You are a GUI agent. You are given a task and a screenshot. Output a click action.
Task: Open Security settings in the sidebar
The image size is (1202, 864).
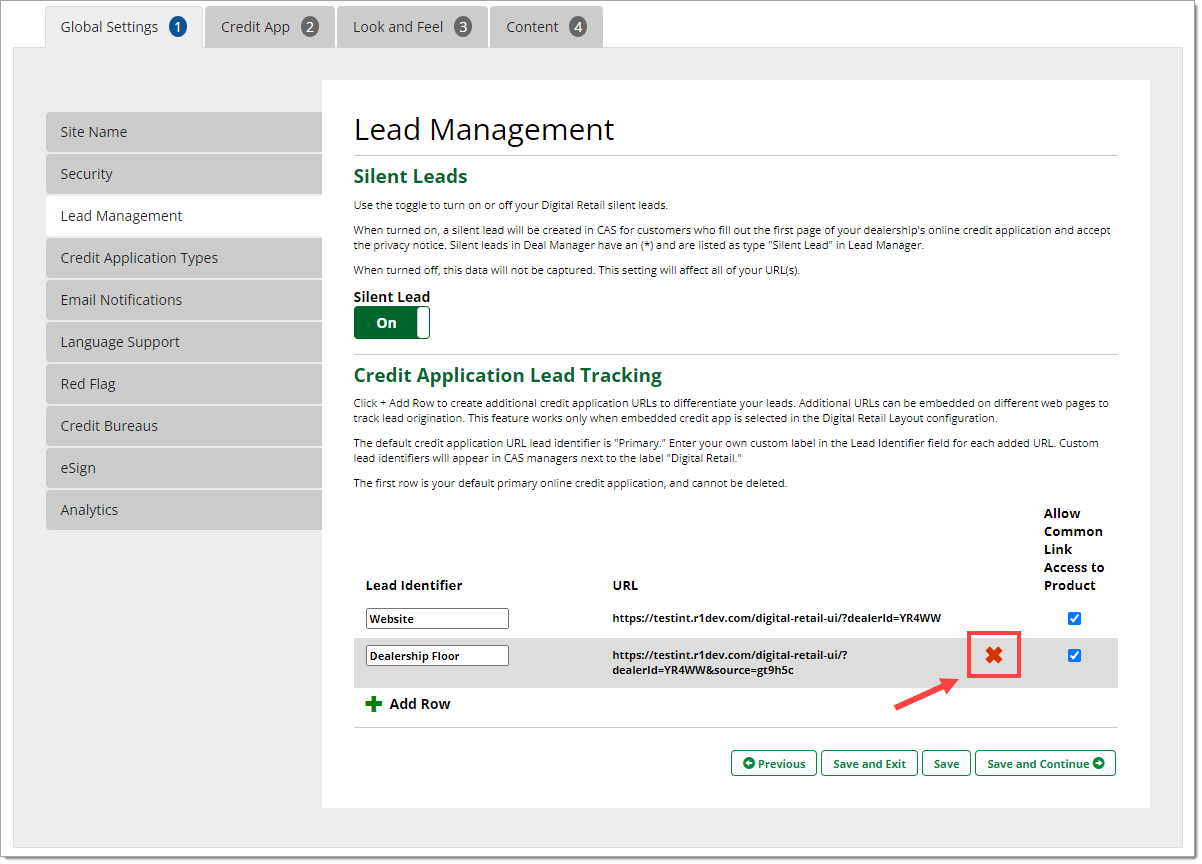(184, 174)
